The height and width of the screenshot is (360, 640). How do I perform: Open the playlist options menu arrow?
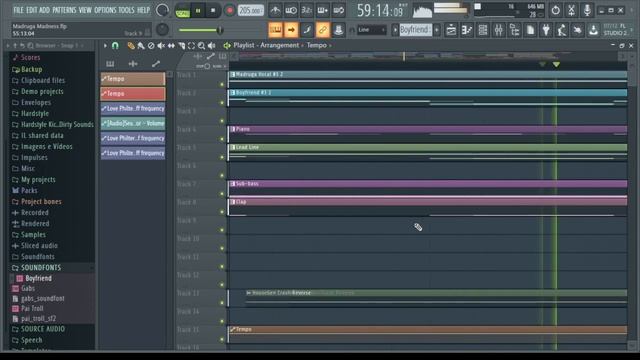point(105,46)
